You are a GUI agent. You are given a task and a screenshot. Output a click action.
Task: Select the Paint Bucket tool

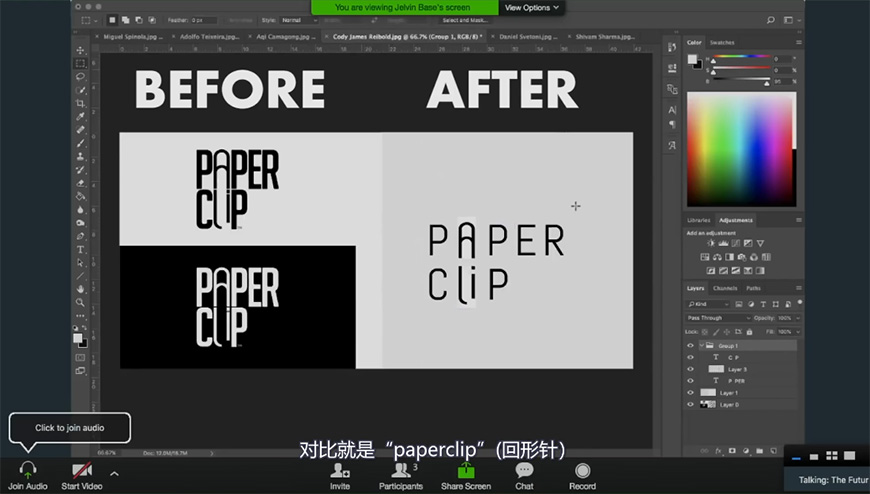click(80, 196)
